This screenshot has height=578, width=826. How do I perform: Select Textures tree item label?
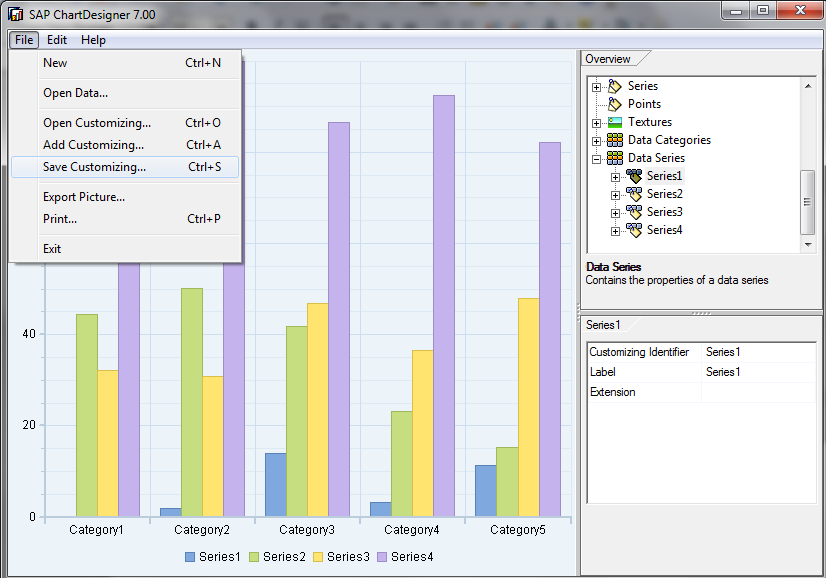click(650, 122)
